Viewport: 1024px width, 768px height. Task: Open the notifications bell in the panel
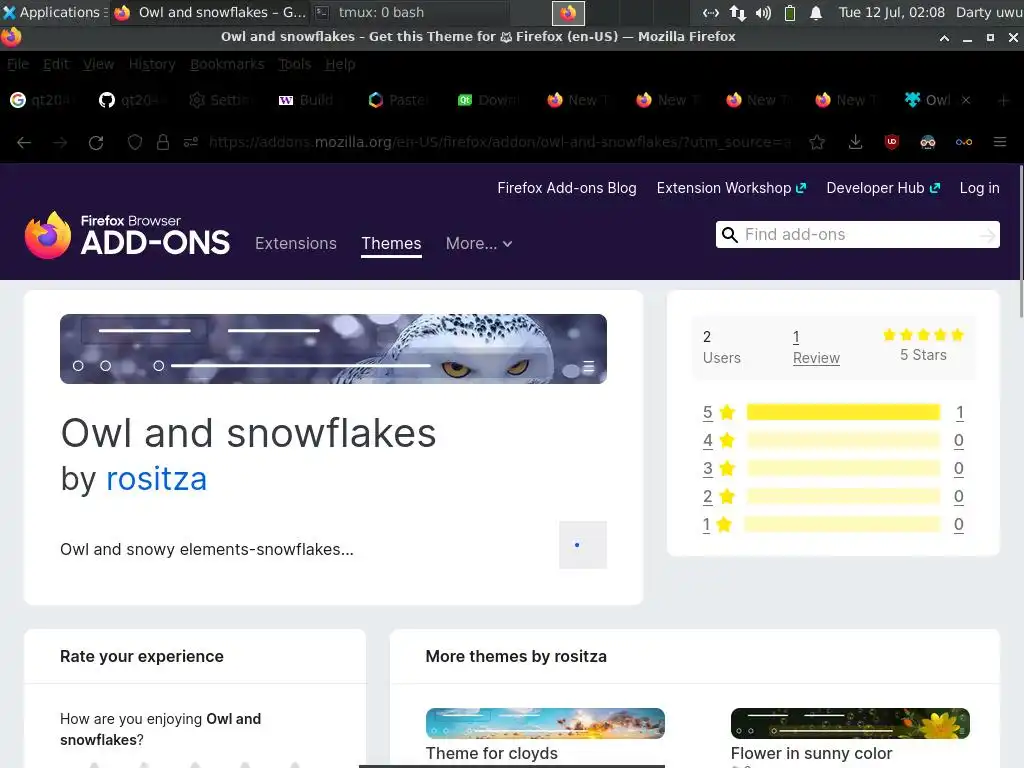(x=816, y=12)
